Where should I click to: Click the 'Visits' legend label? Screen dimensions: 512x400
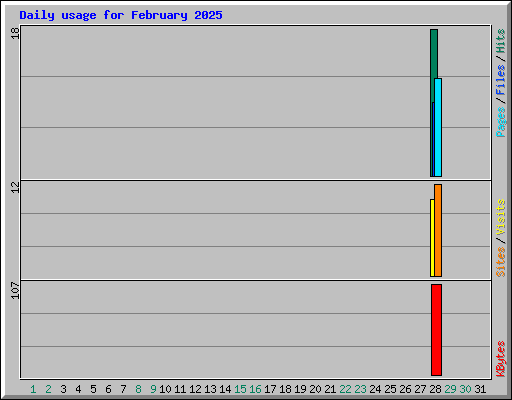pyautogui.click(x=501, y=217)
